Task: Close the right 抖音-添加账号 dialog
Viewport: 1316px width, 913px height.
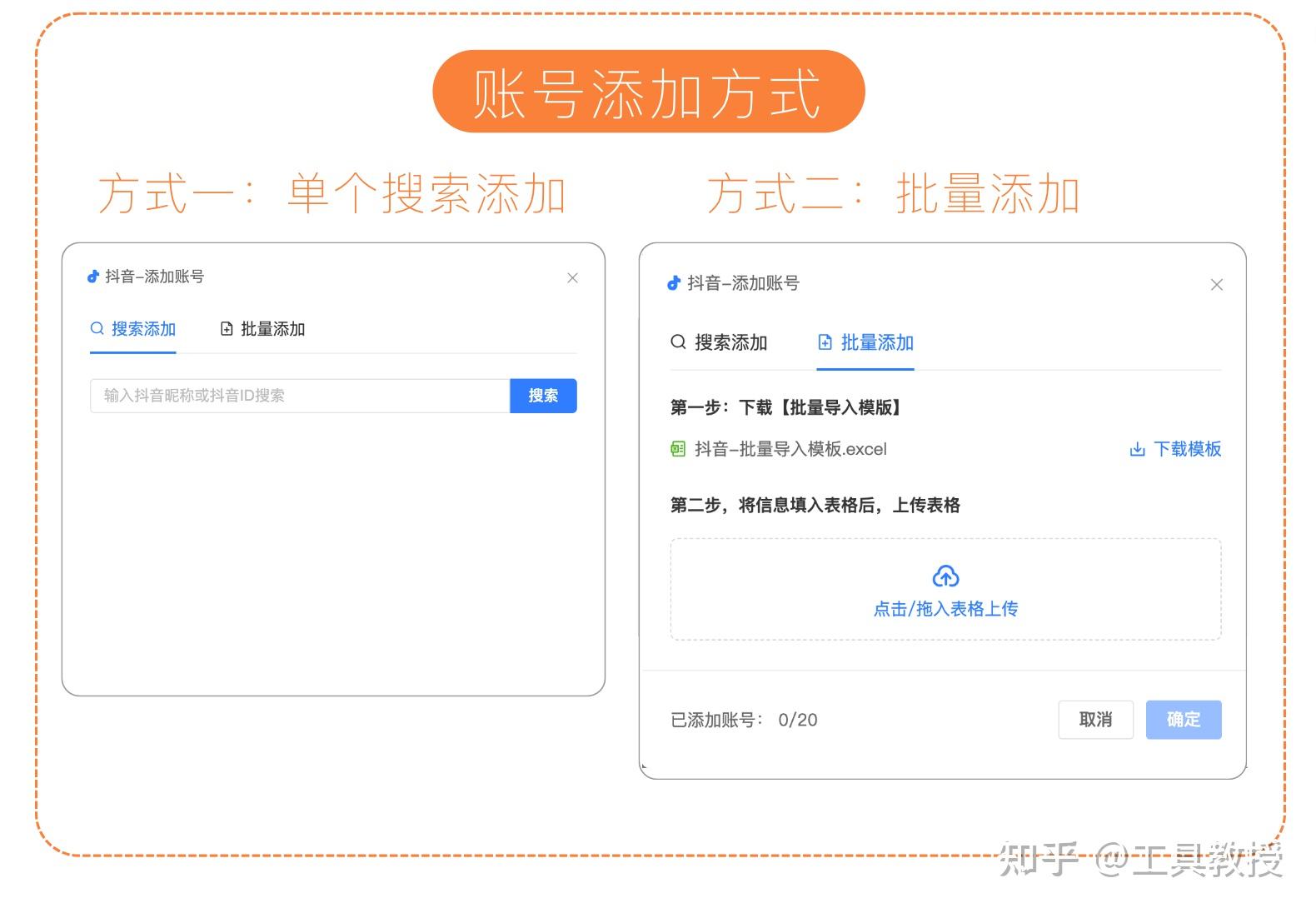Action: 1217,285
